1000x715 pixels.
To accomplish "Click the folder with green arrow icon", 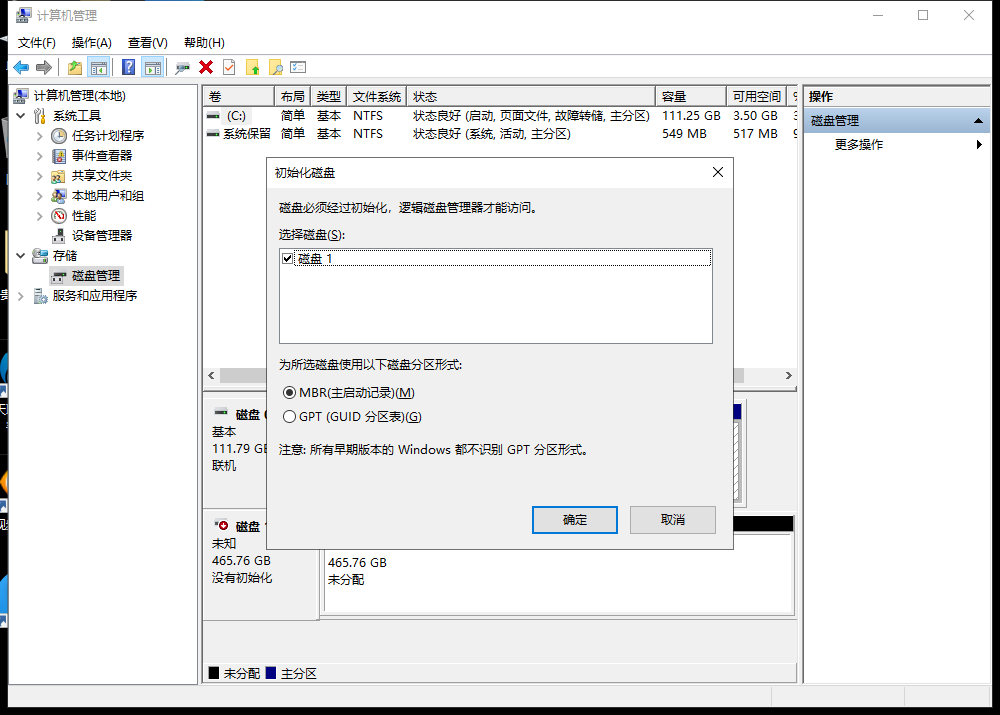I will click(x=253, y=67).
